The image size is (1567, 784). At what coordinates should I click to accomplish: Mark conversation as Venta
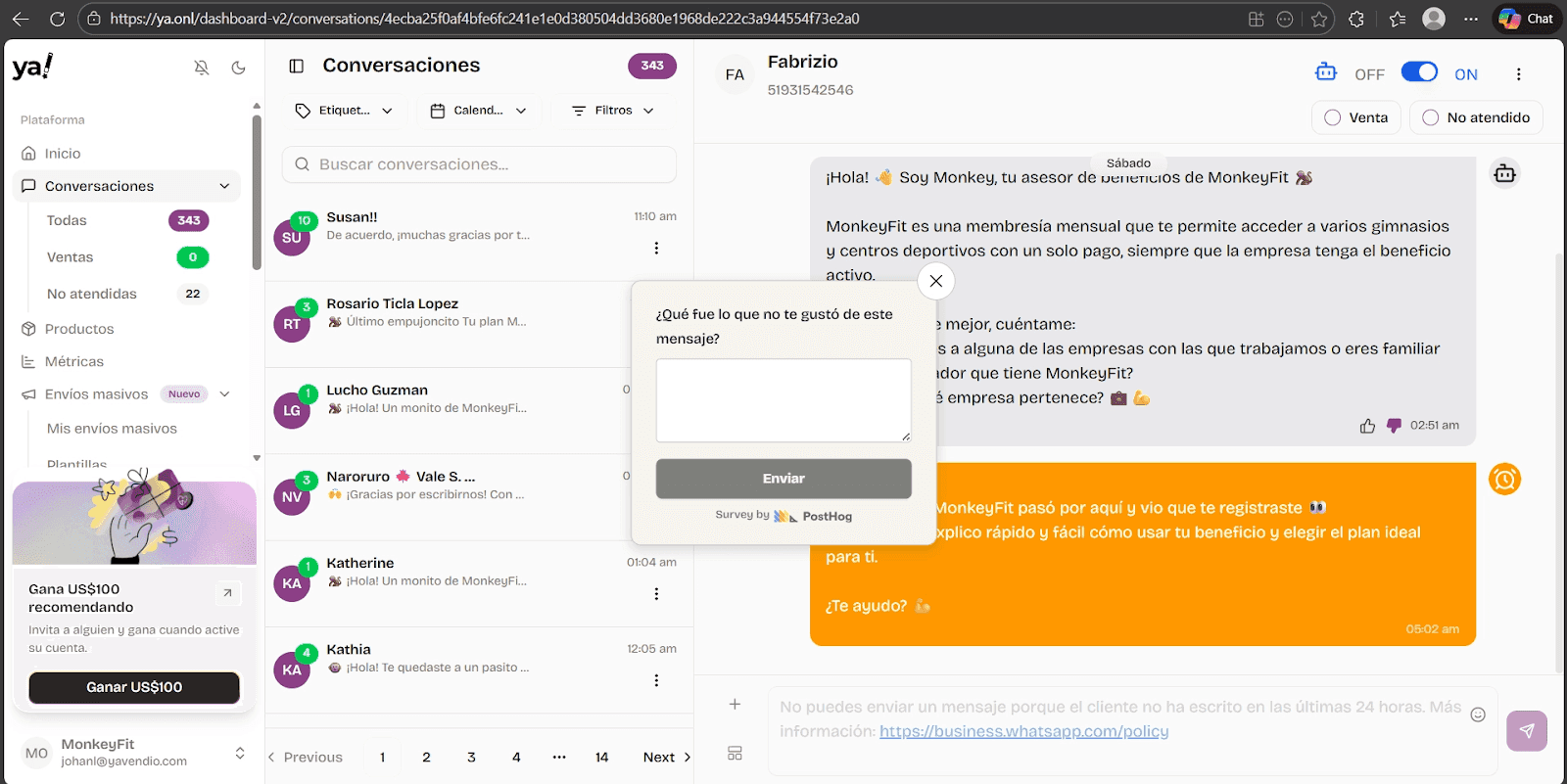click(1355, 117)
